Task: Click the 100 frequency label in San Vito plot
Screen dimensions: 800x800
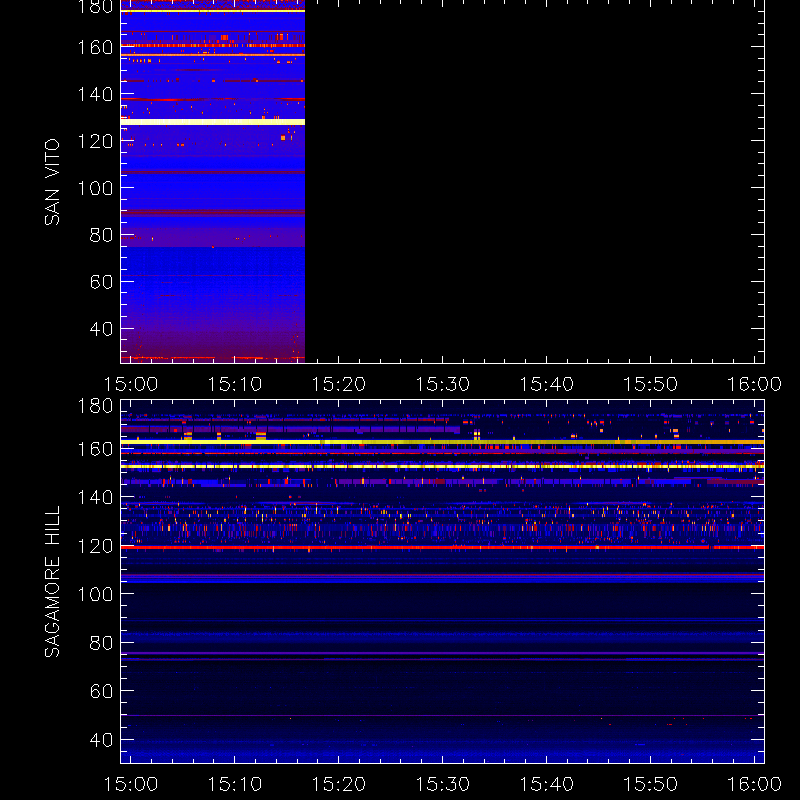Action: pos(95,188)
